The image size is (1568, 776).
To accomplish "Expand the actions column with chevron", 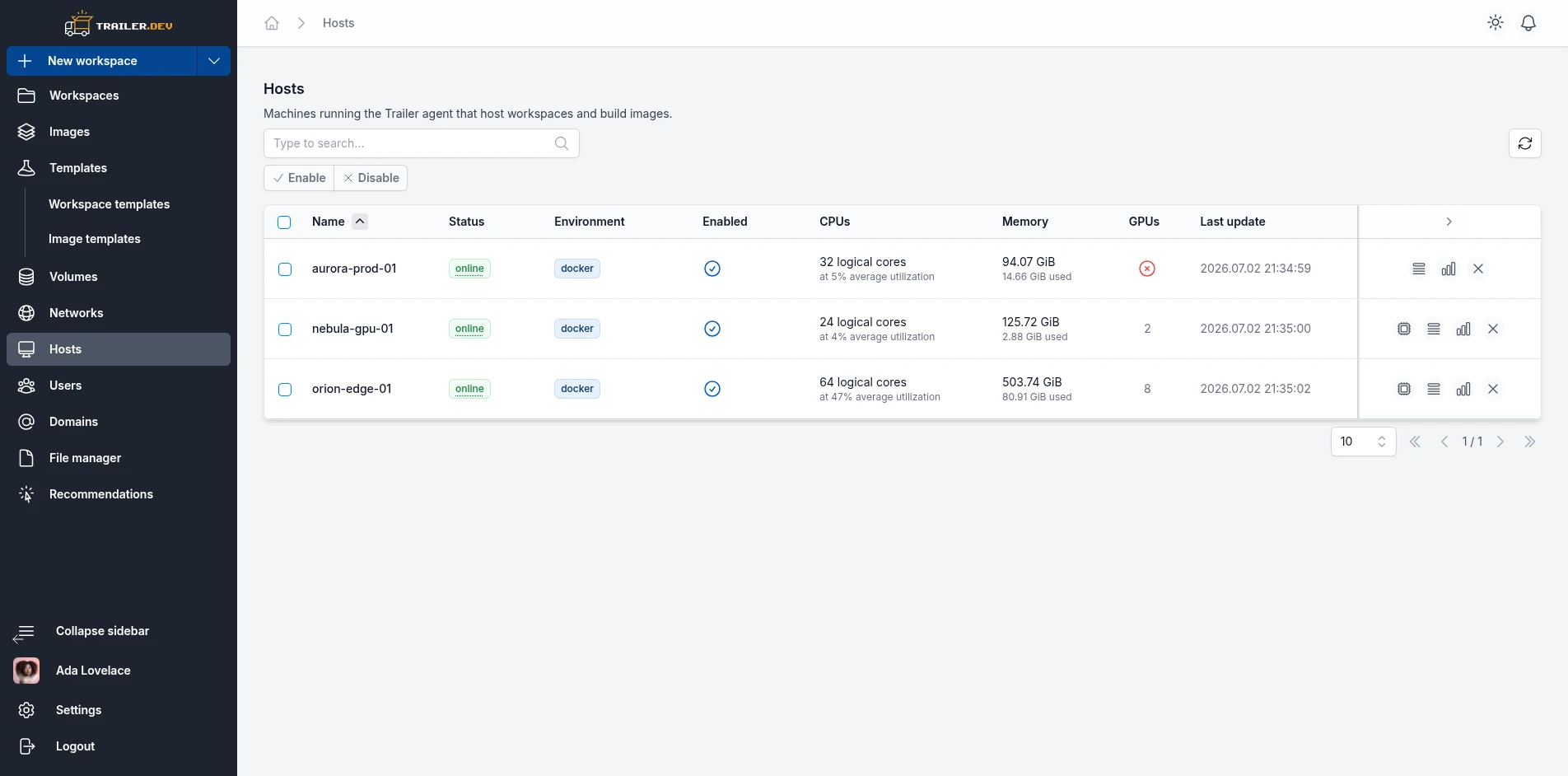I will (1449, 222).
